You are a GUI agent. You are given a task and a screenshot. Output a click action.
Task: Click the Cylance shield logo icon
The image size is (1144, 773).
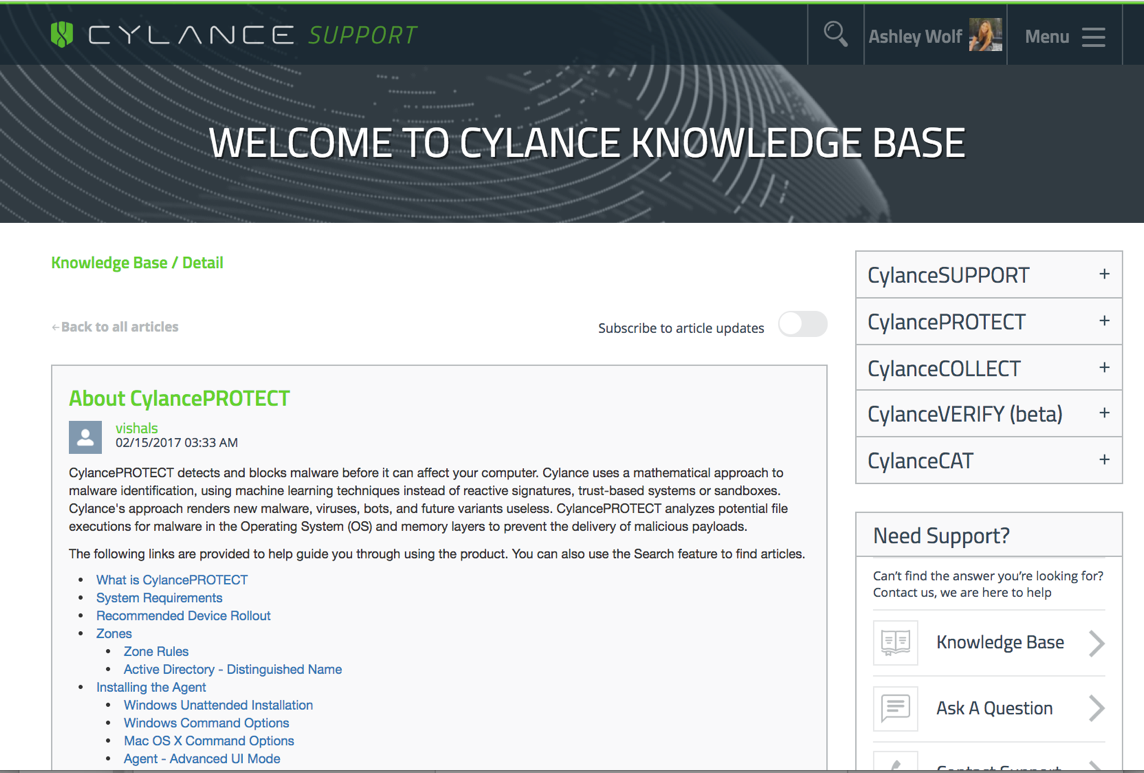62,34
